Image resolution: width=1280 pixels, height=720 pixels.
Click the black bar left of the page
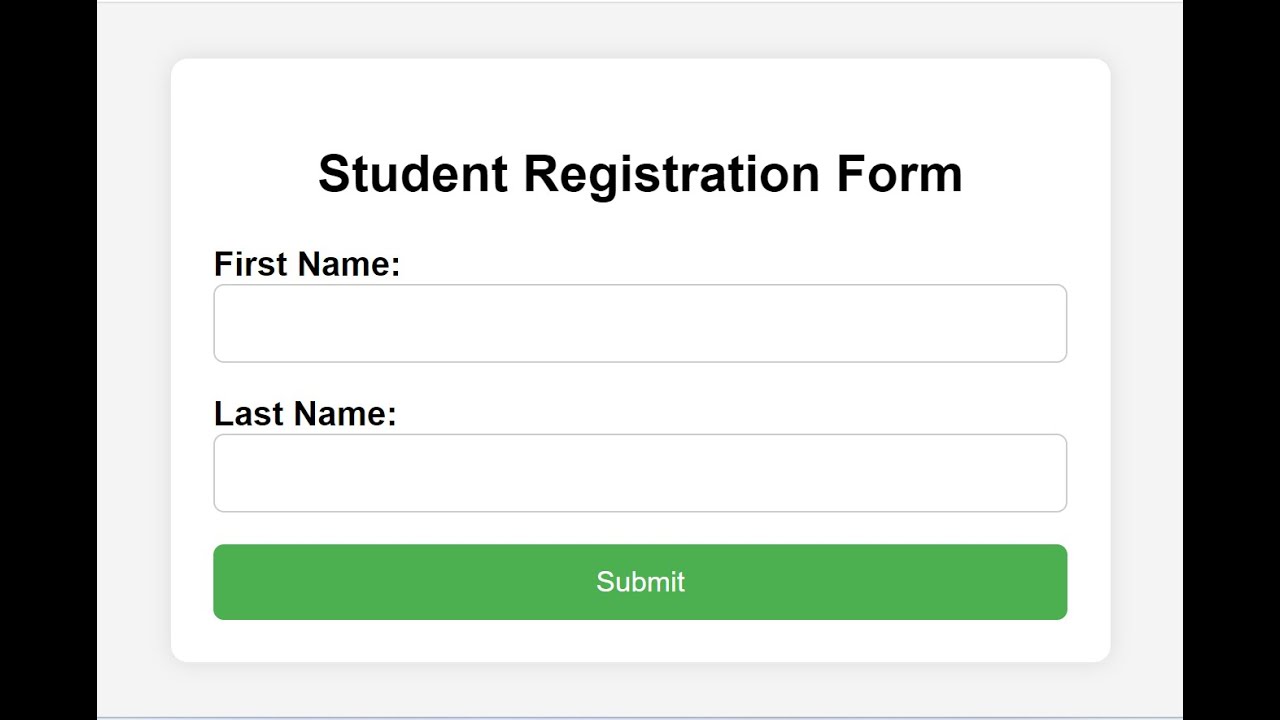pos(48,360)
